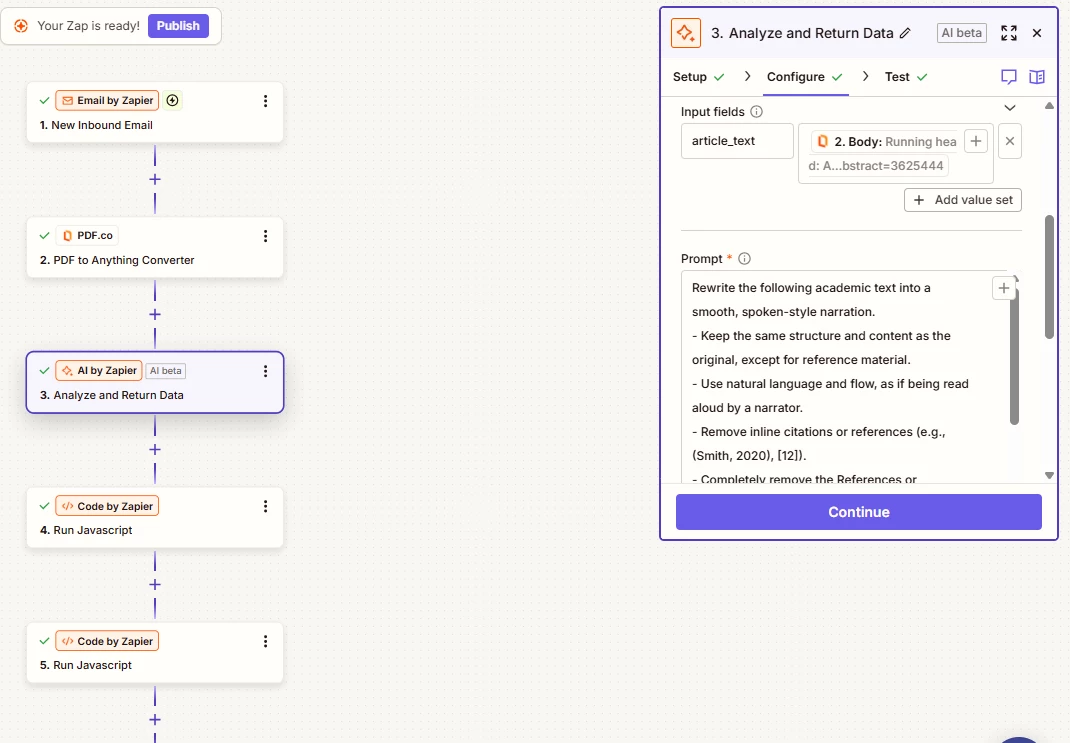Add a step after step 5 Run Javascript
The width and height of the screenshot is (1070, 743).
pyautogui.click(x=155, y=720)
